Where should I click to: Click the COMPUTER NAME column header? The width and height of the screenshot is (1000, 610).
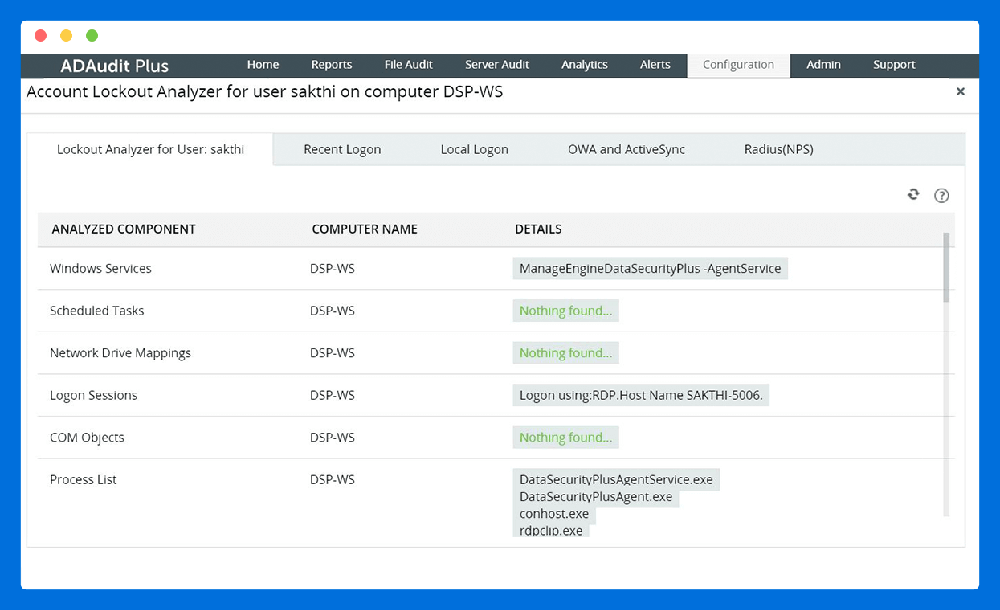(x=364, y=229)
